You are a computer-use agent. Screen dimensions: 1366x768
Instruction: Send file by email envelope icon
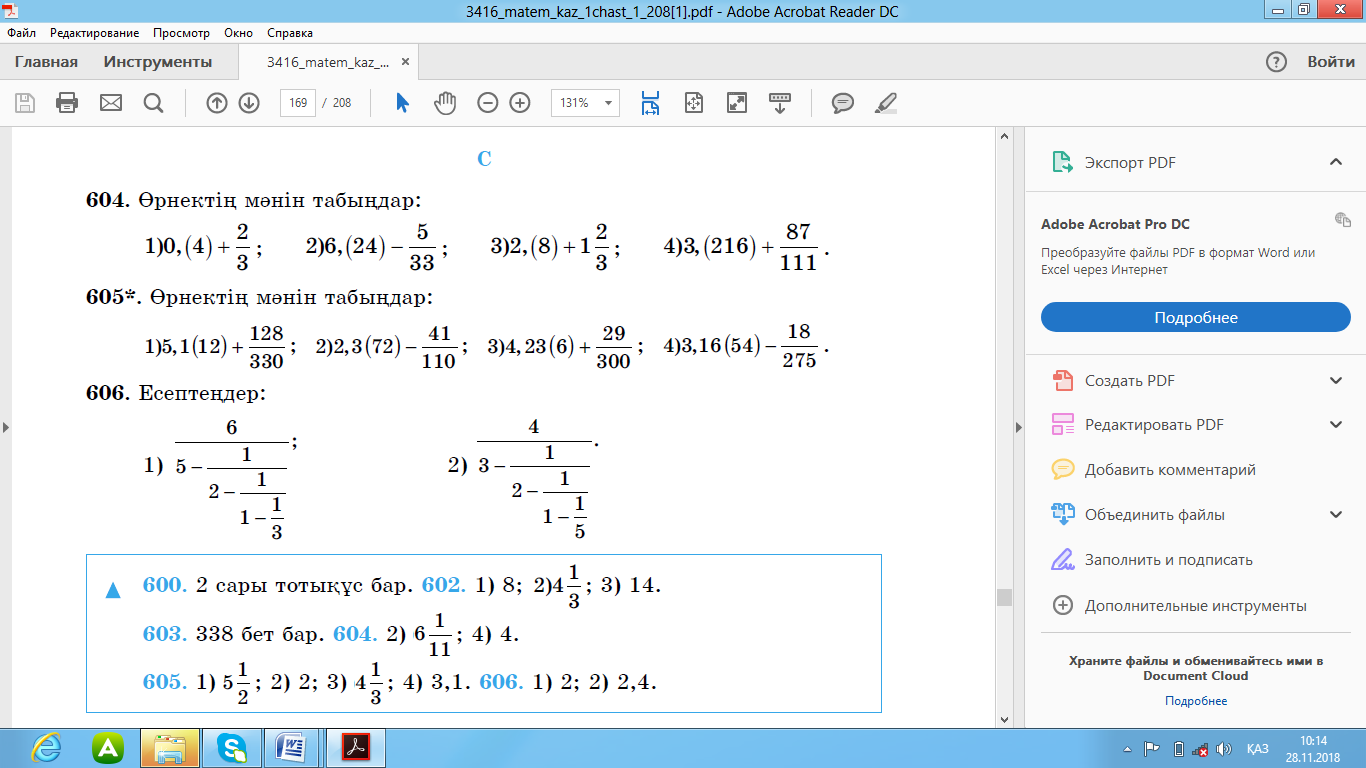(x=110, y=102)
